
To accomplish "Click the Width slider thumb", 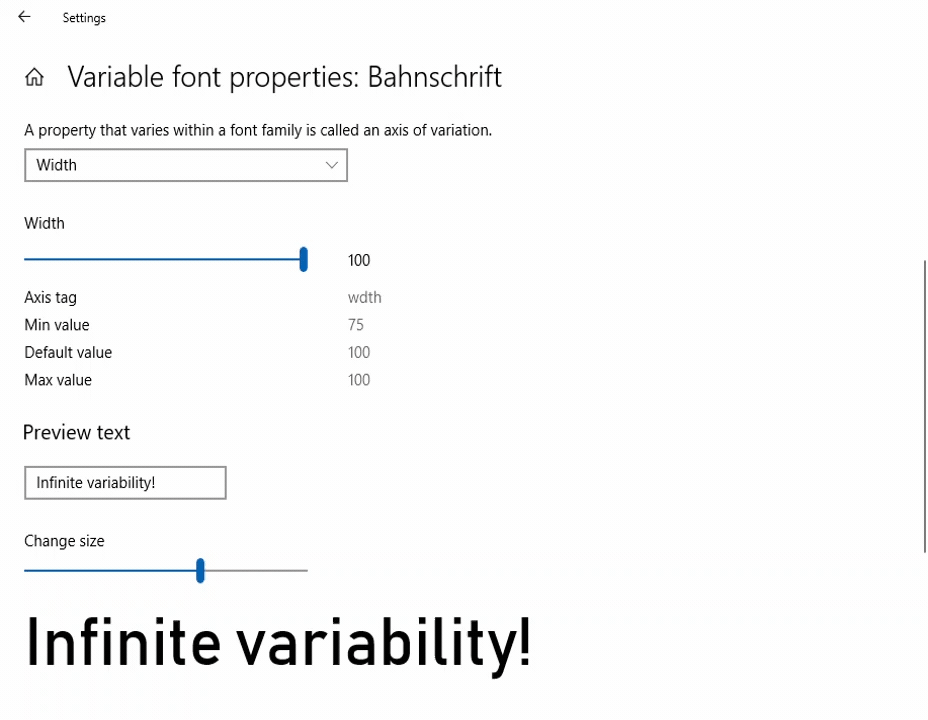I will 304,260.
